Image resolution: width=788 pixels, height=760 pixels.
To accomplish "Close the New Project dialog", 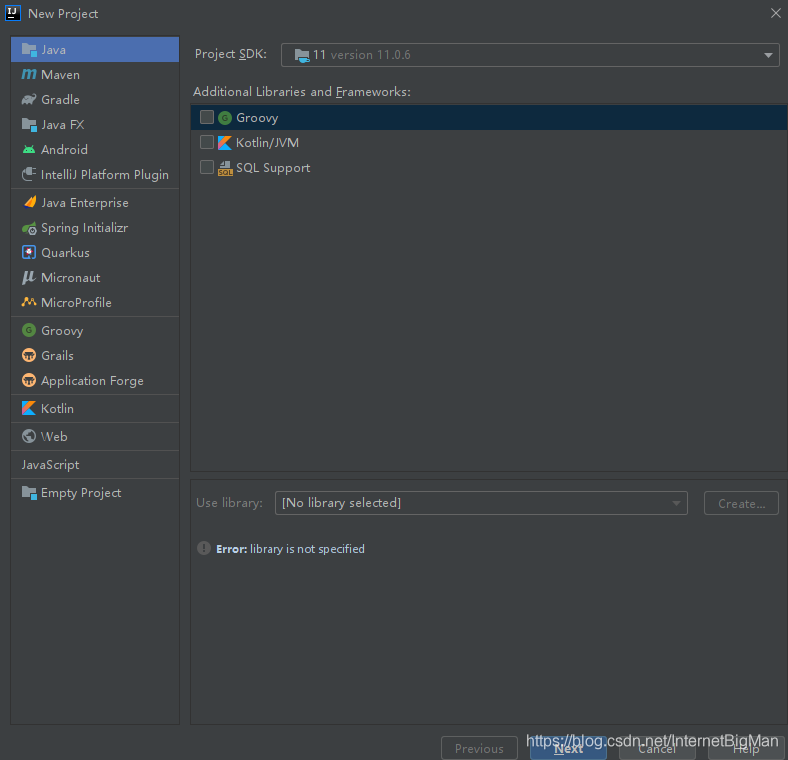I will (x=775, y=13).
